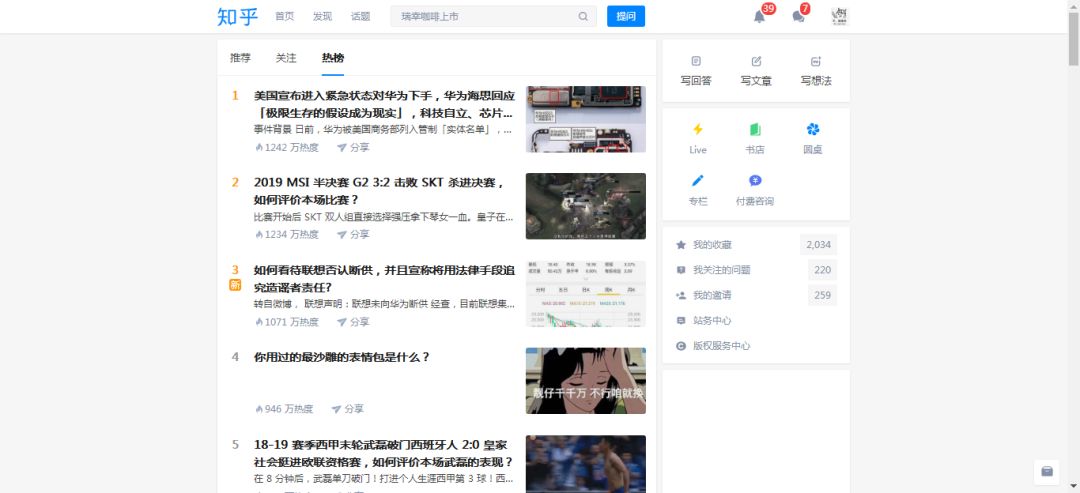This screenshot has height=493, width=1080.
Task: Open the circuit board thumbnail of Huawei question
Action: (585, 119)
